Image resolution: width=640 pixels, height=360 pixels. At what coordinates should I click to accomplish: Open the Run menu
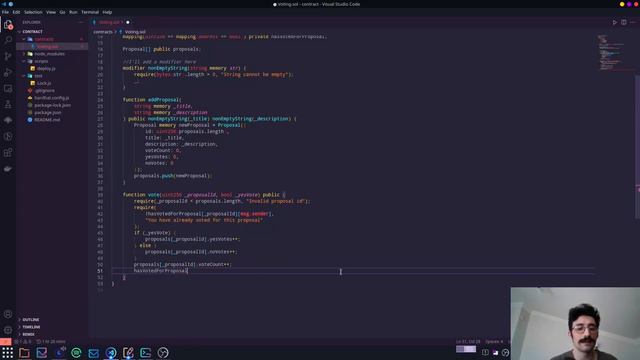point(73,12)
